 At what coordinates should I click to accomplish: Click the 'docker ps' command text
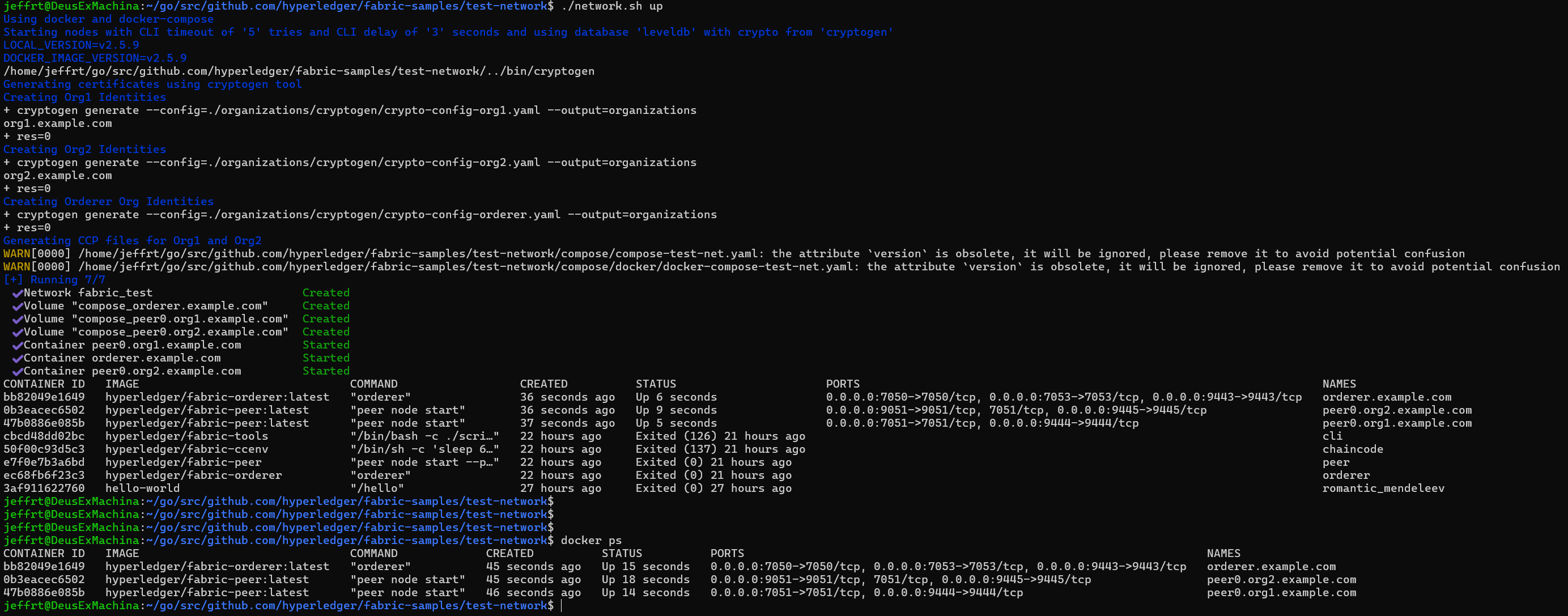(590, 541)
